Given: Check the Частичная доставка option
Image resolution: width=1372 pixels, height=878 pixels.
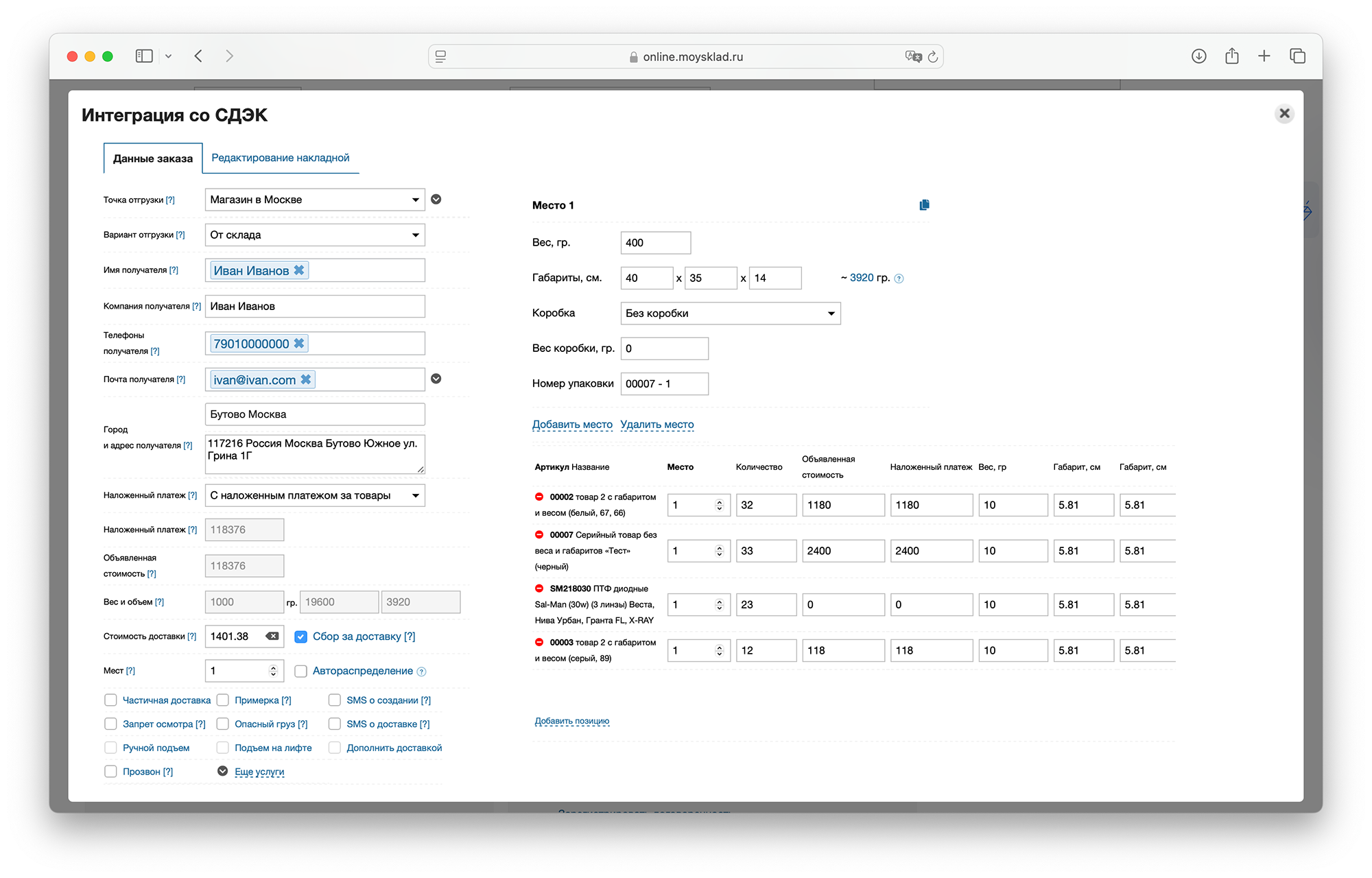Looking at the screenshot, I should click(x=110, y=700).
